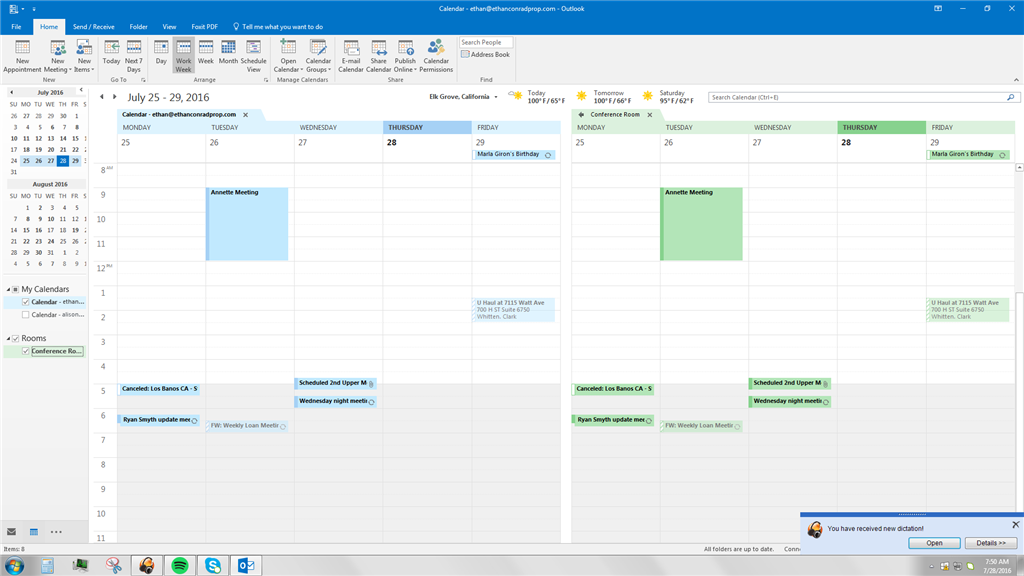Select the U Haul appointment in ethan's calendar
This screenshot has width=1024, height=576.
tap(513, 310)
